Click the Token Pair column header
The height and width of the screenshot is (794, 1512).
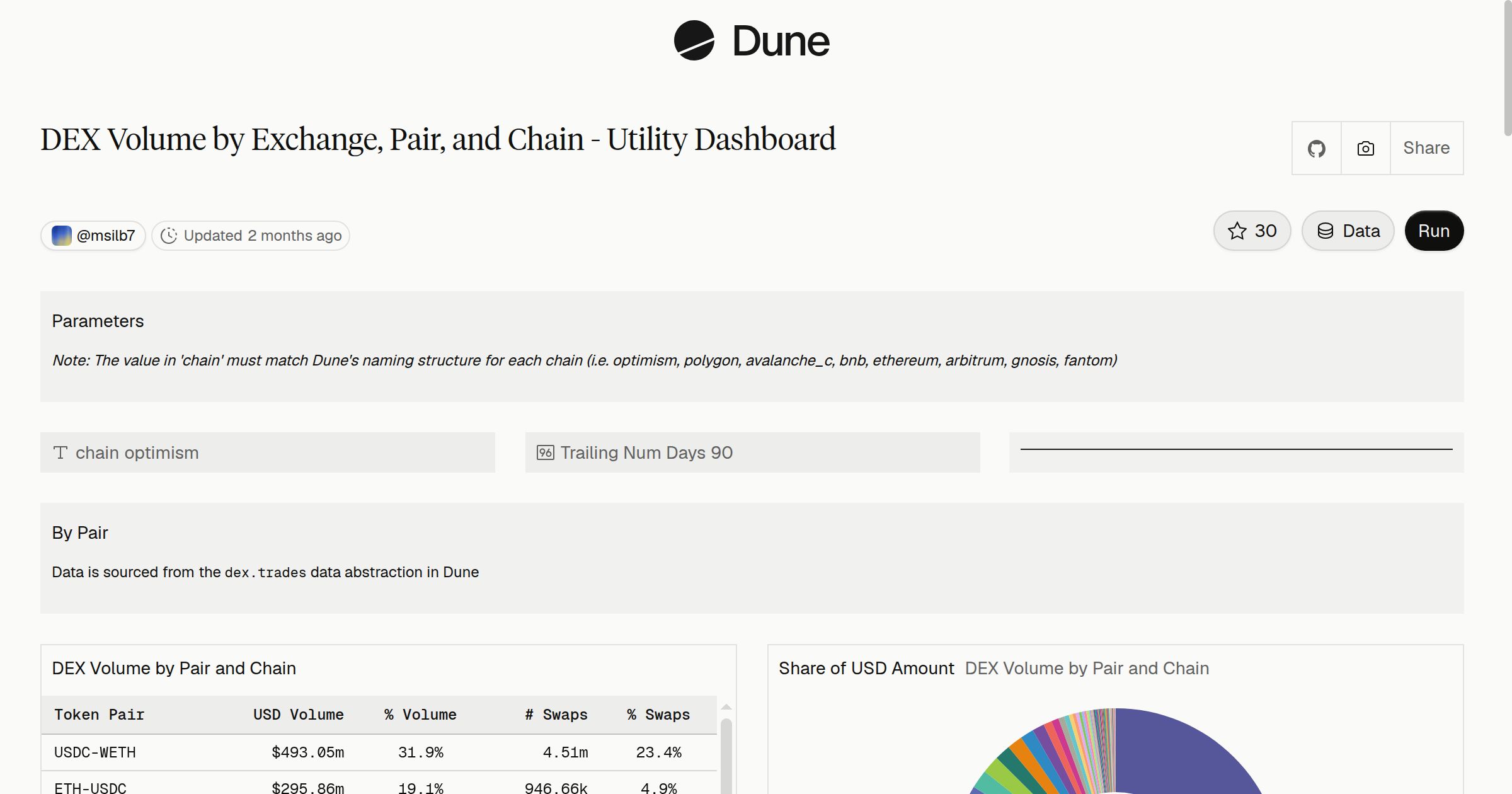click(x=100, y=715)
